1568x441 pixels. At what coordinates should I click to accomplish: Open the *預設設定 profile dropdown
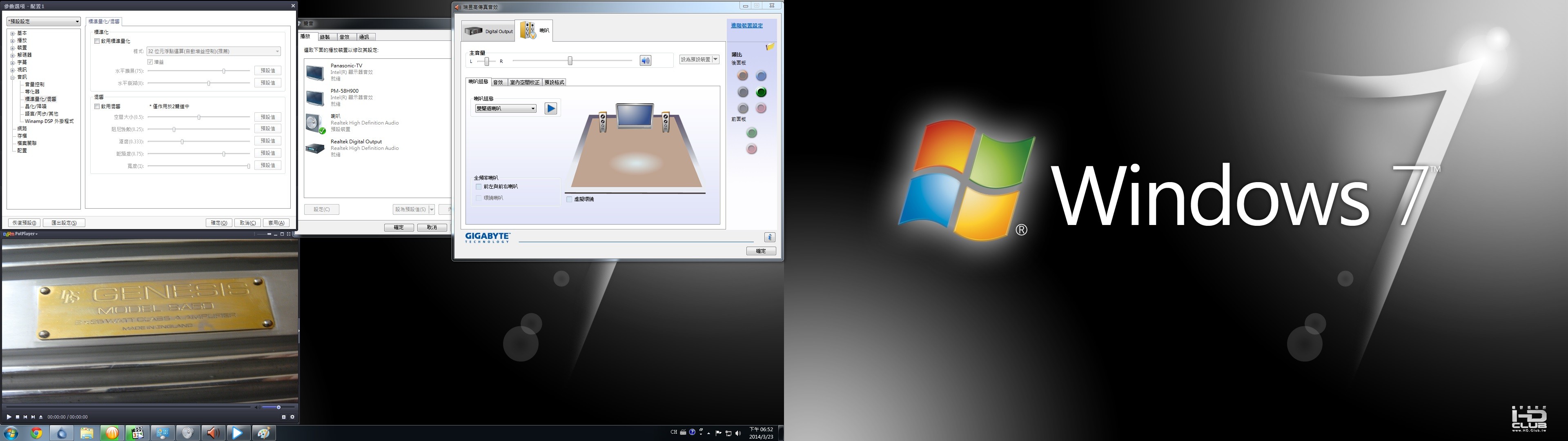43,21
